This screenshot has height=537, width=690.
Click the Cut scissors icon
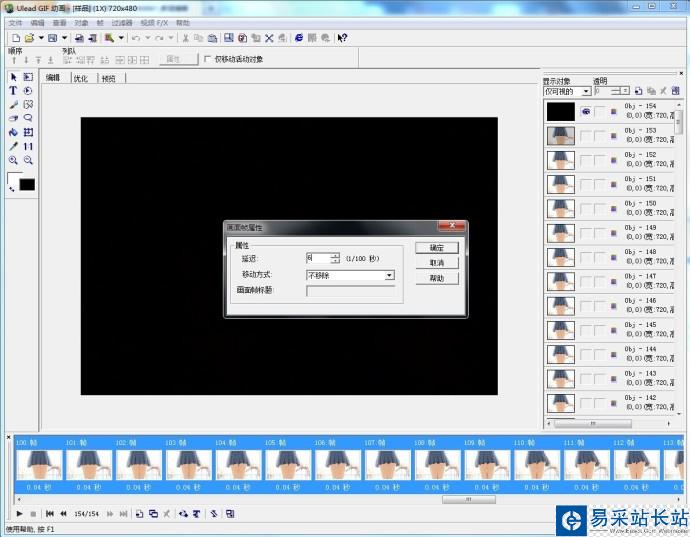[x=186, y=38]
